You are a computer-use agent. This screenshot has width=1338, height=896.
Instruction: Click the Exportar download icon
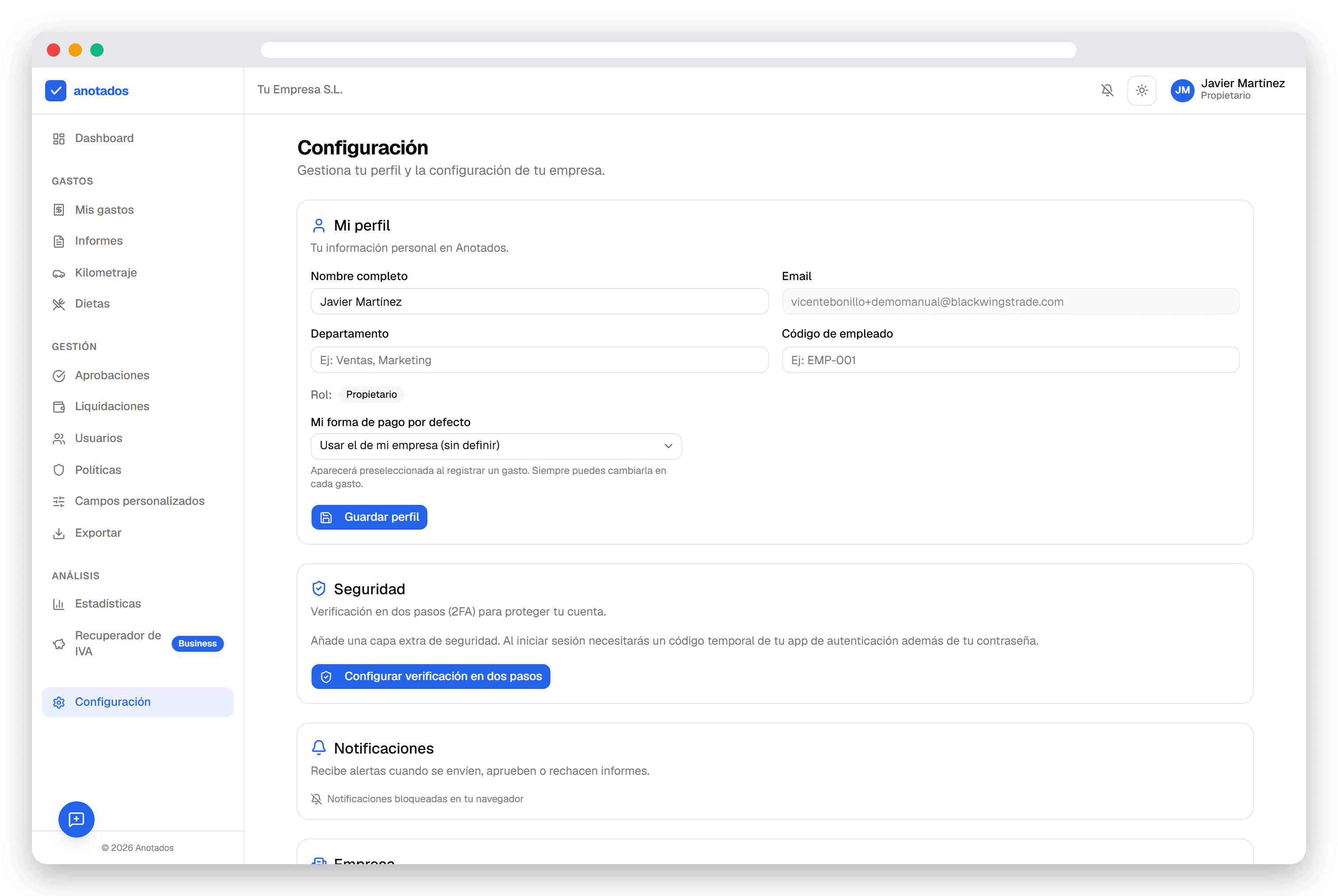[59, 533]
